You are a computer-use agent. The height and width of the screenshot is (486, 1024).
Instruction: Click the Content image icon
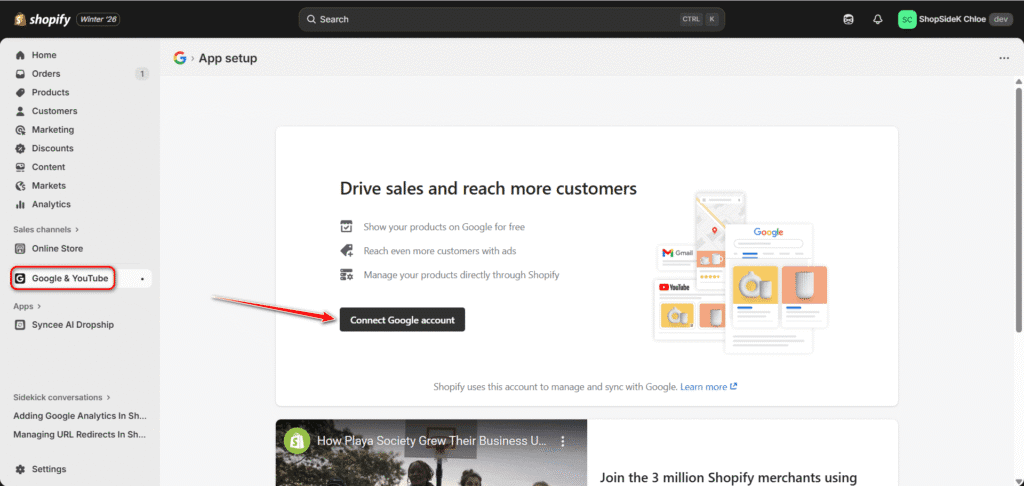pyautogui.click(x=20, y=167)
